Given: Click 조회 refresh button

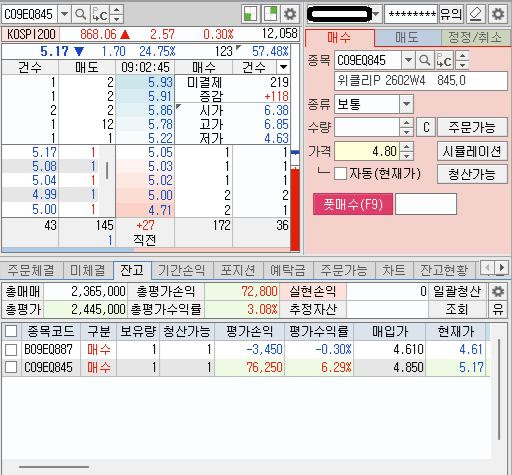Looking at the screenshot, I should click(x=457, y=310).
